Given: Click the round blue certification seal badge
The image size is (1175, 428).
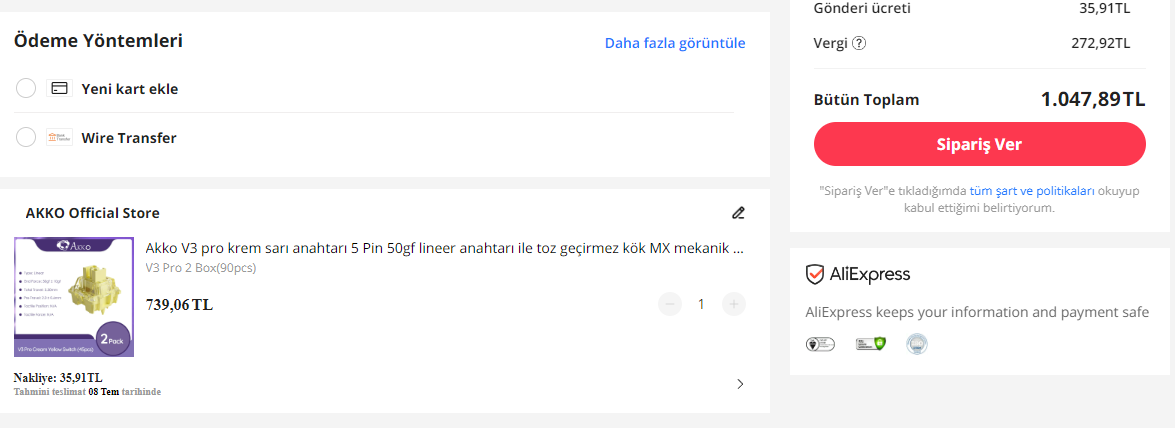Looking at the screenshot, I should pyautogui.click(x=916, y=344).
